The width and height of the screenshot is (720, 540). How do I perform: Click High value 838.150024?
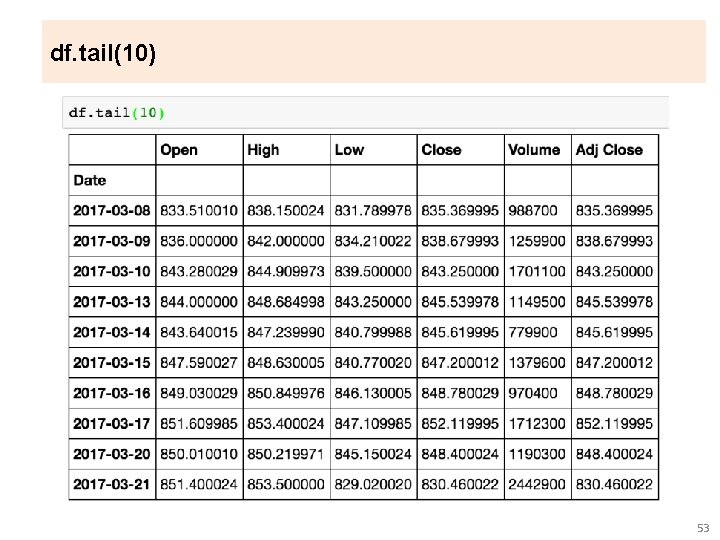point(286,210)
